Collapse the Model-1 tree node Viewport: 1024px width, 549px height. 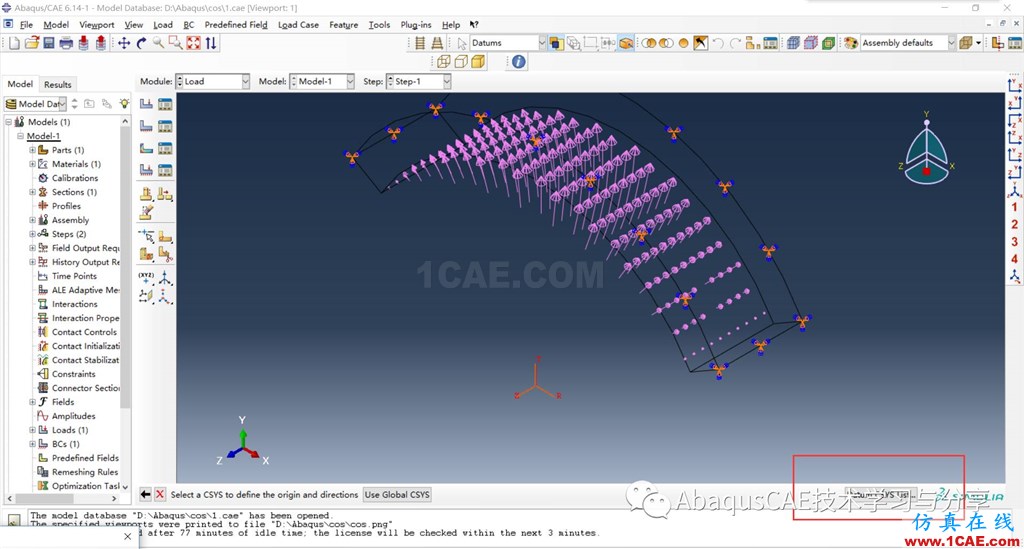(x=20, y=136)
